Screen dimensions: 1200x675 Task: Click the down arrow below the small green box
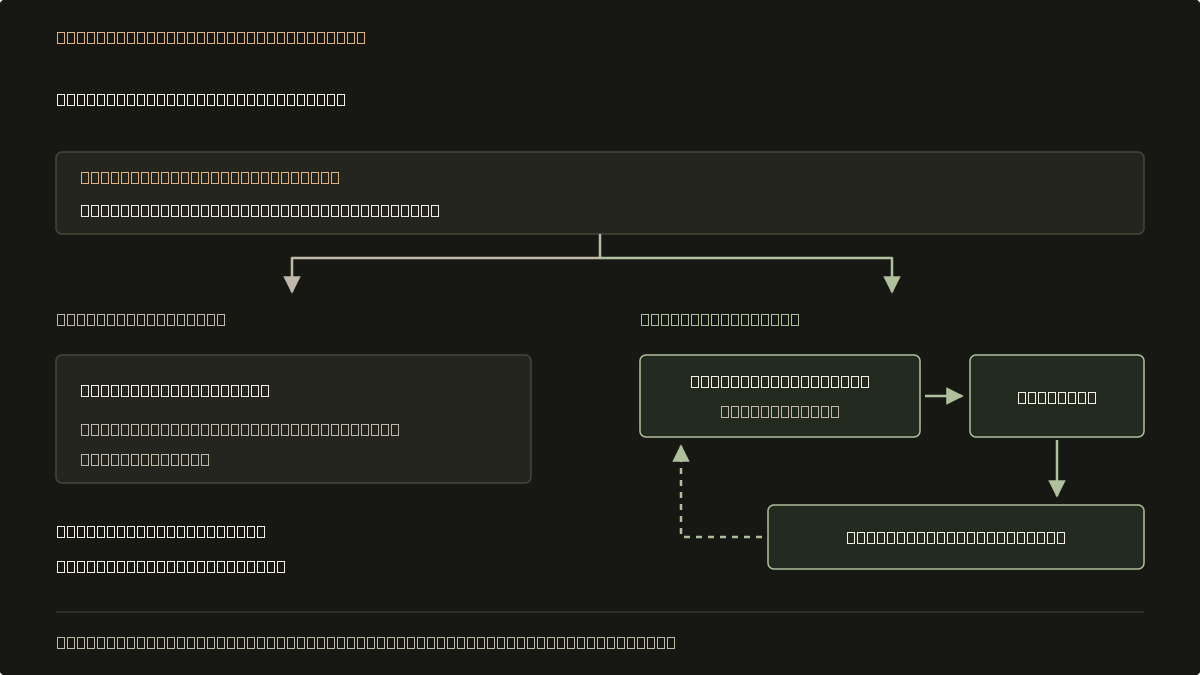1057,469
